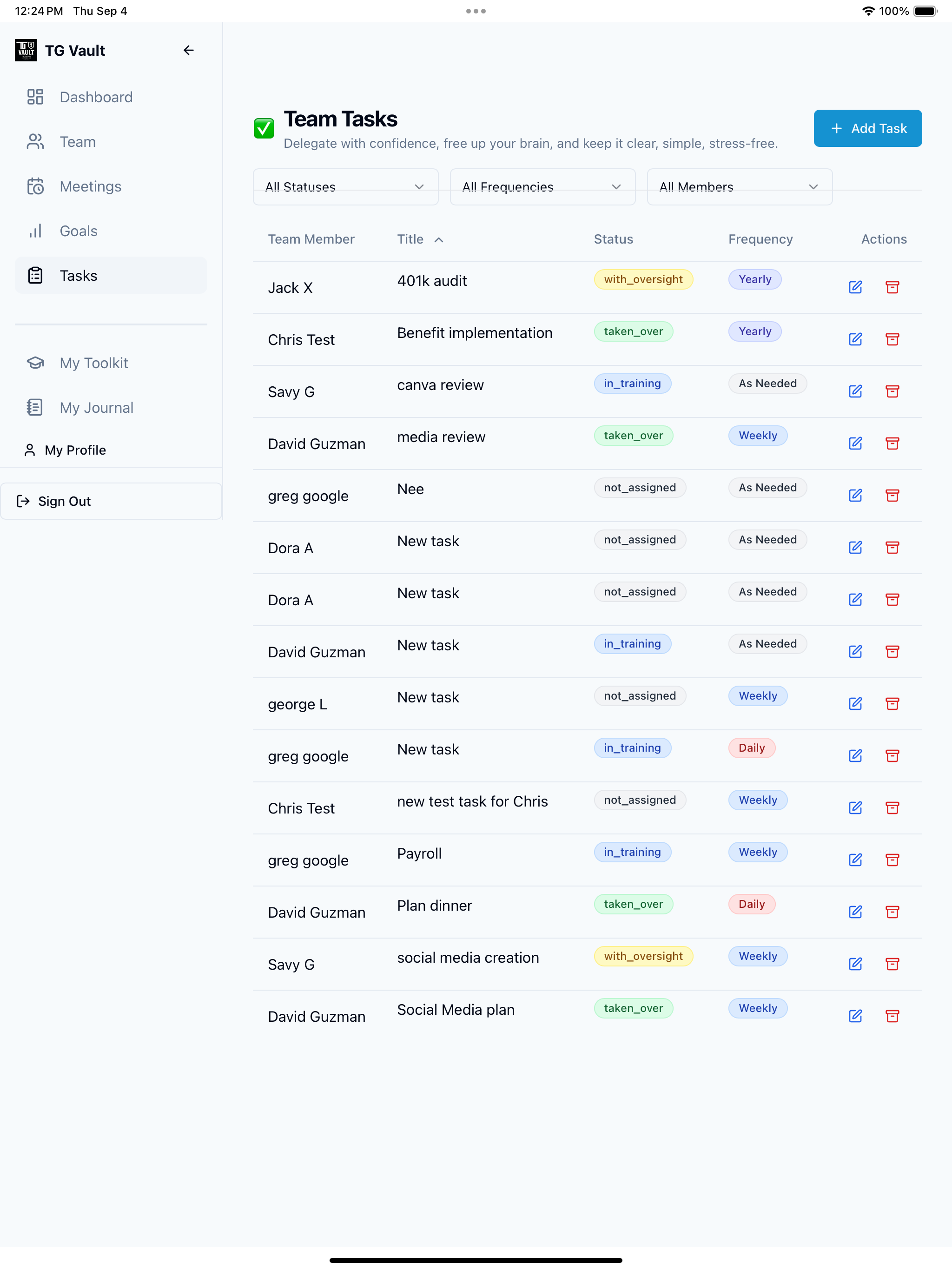Screen dimensions: 952x1270
Task: Archive the Social Media plan task
Action: pyautogui.click(x=892, y=1016)
